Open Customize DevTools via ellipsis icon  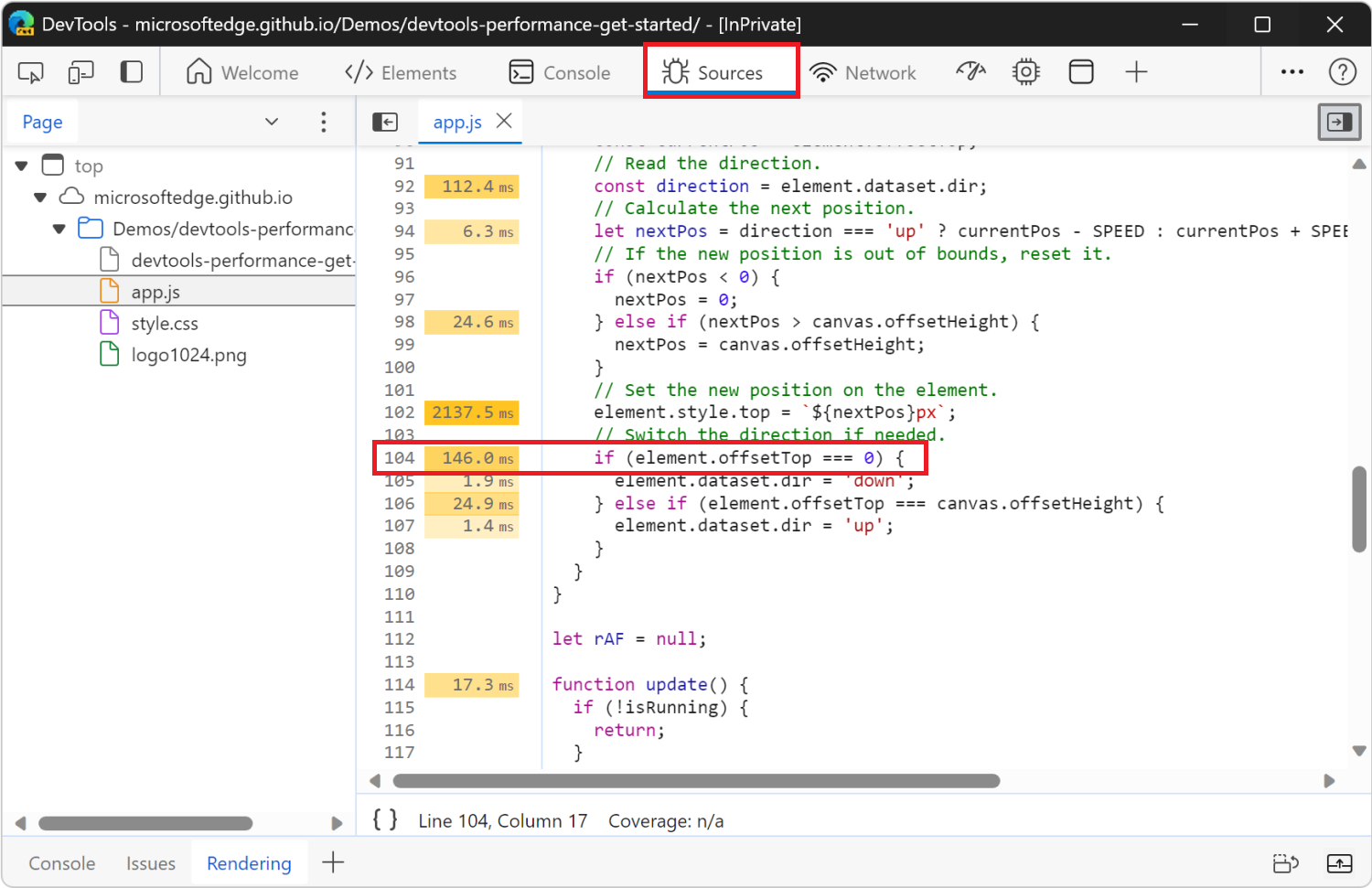1292,70
